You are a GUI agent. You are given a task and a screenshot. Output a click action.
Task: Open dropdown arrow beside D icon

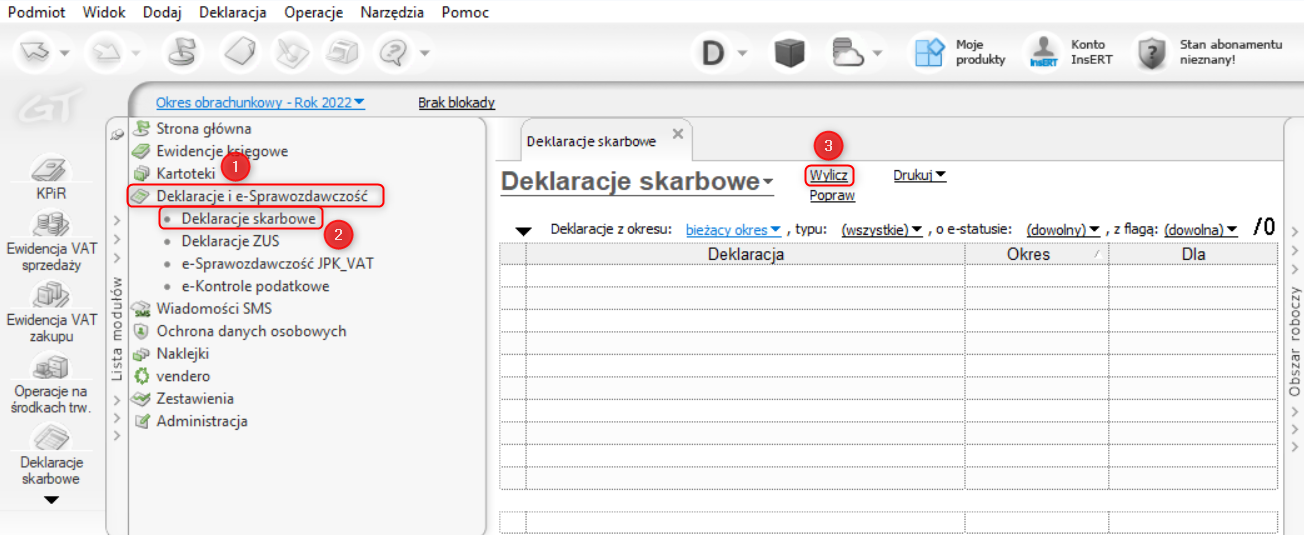click(743, 53)
